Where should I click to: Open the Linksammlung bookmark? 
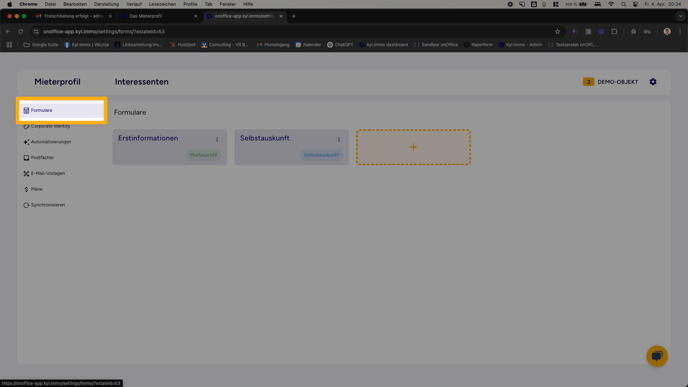point(138,45)
